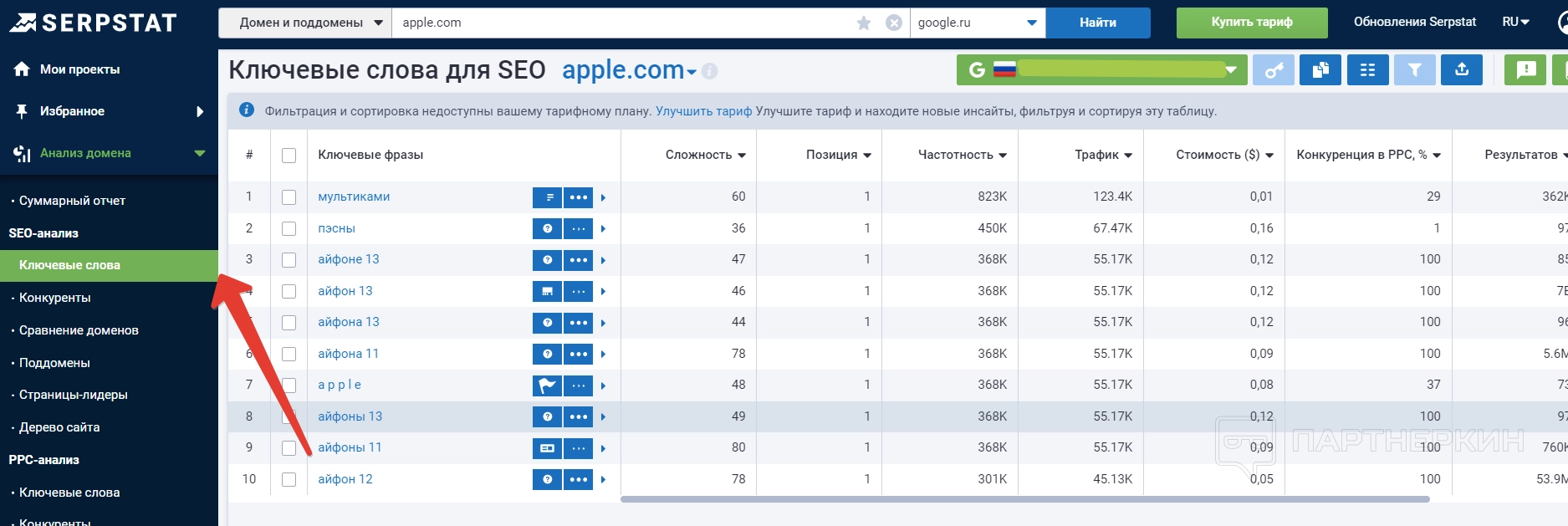Click the green feedback message icon button
The height and width of the screenshot is (526, 1568).
point(1525,70)
